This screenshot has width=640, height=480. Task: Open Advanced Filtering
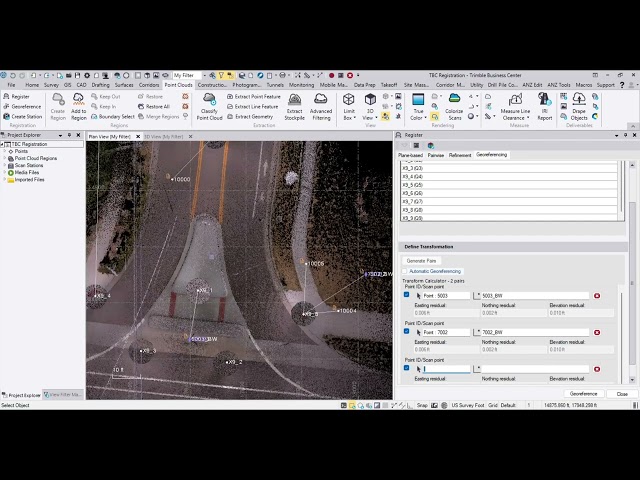(x=321, y=107)
